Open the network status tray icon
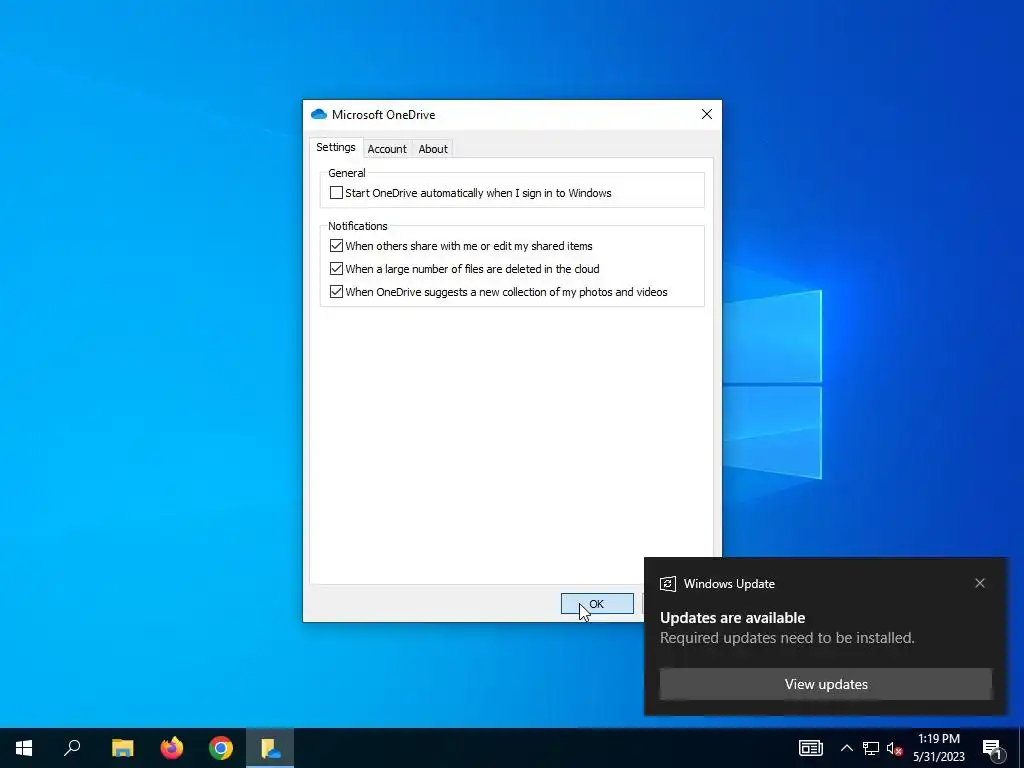 (x=871, y=748)
